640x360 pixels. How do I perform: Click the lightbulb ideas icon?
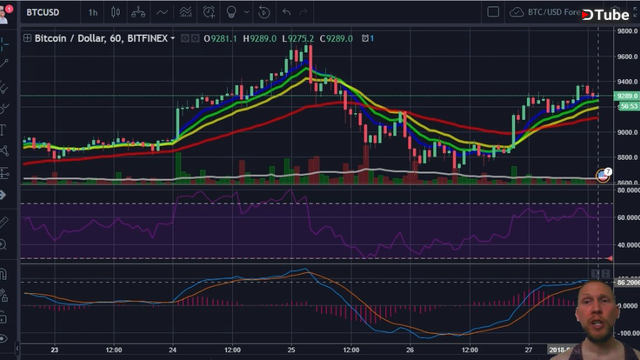point(231,12)
